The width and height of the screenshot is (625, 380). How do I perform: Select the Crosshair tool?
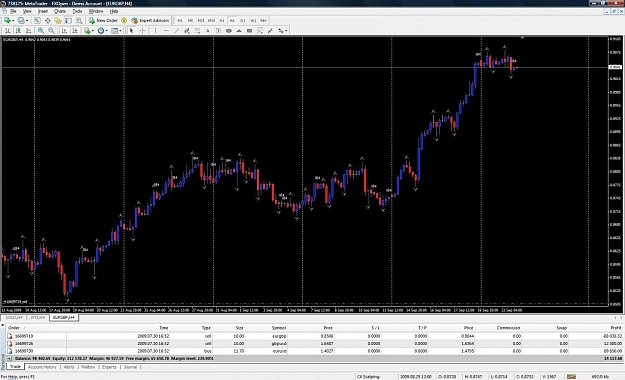(x=142, y=31)
